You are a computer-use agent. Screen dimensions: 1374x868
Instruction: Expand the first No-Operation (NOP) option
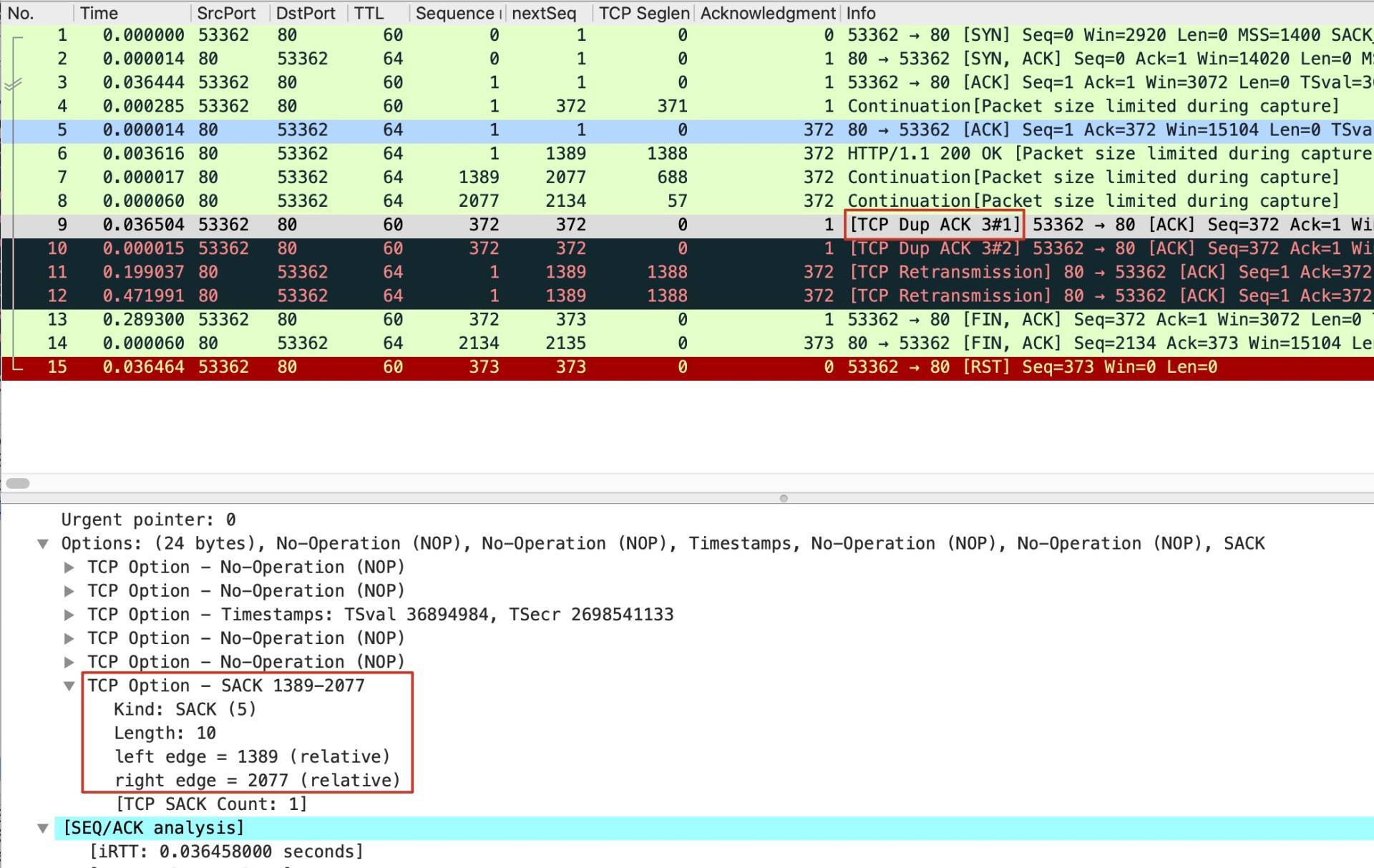69,567
